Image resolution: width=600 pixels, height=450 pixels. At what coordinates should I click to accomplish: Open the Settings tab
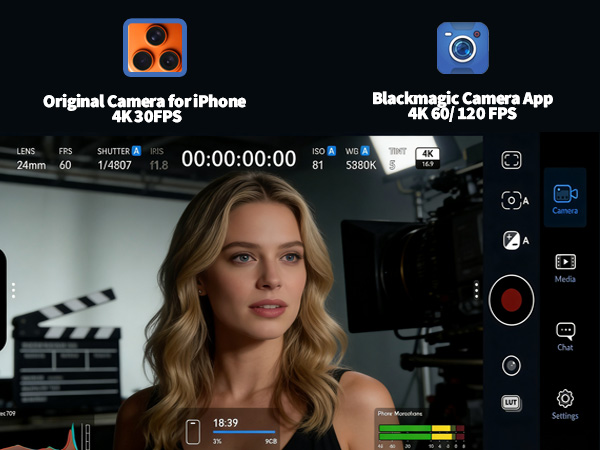[565, 405]
